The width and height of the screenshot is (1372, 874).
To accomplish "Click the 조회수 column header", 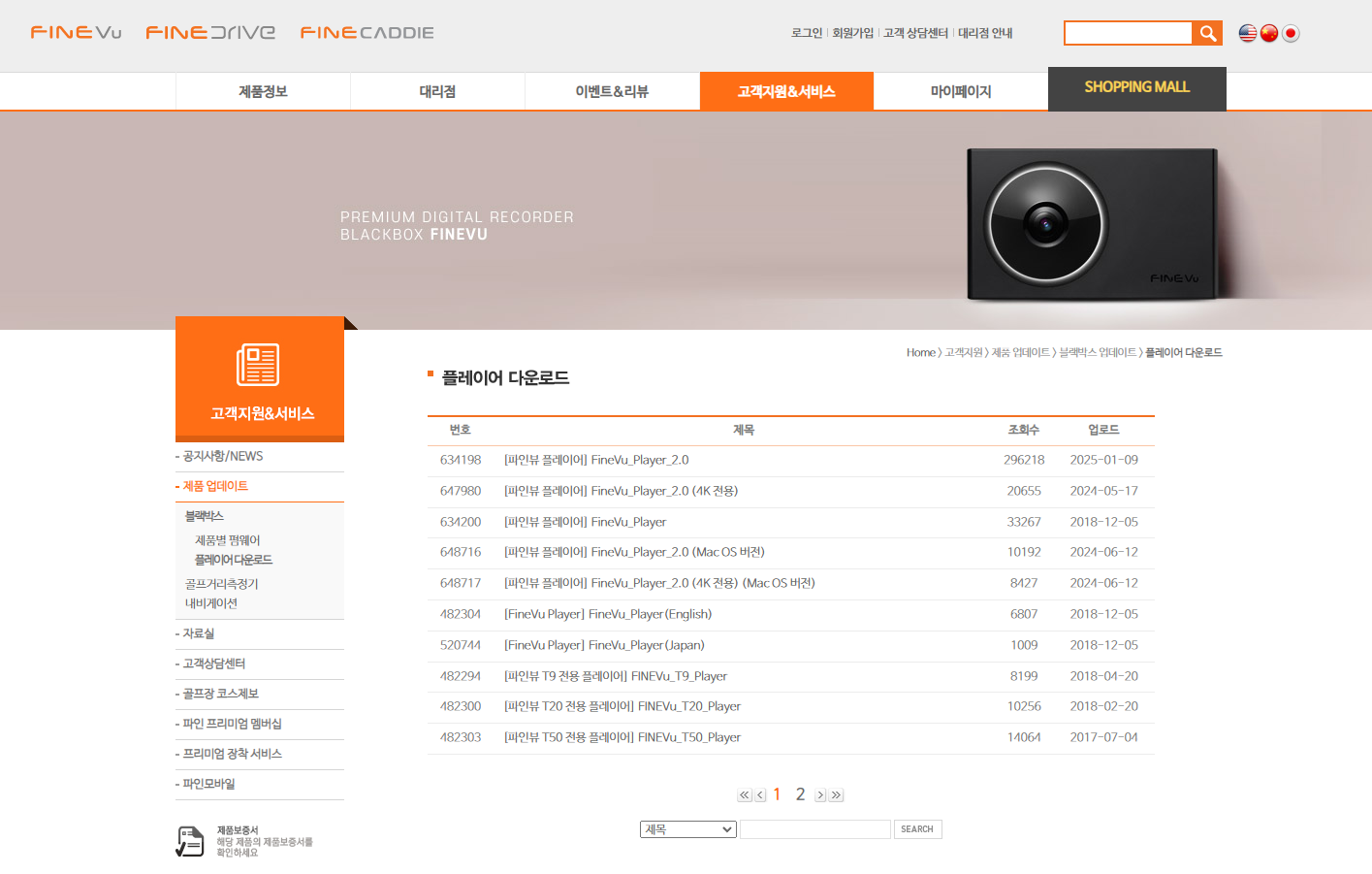I will tap(1024, 430).
